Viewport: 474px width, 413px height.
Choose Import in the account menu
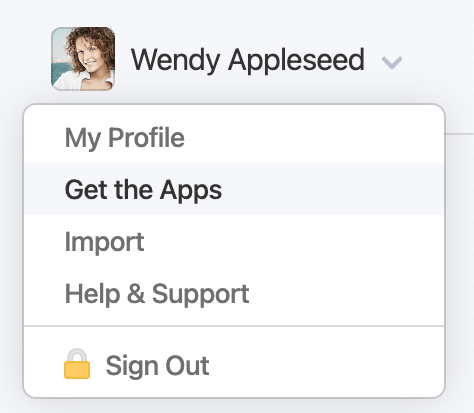234,241
